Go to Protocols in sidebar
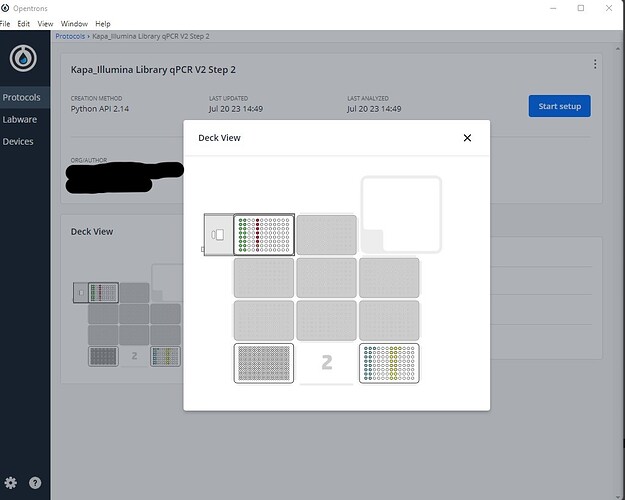The height and width of the screenshot is (500, 625). coord(22,97)
